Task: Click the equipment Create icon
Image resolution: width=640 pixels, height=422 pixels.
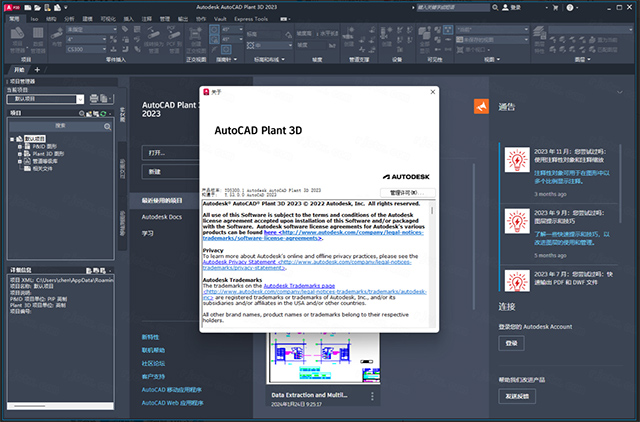Action: point(387,37)
